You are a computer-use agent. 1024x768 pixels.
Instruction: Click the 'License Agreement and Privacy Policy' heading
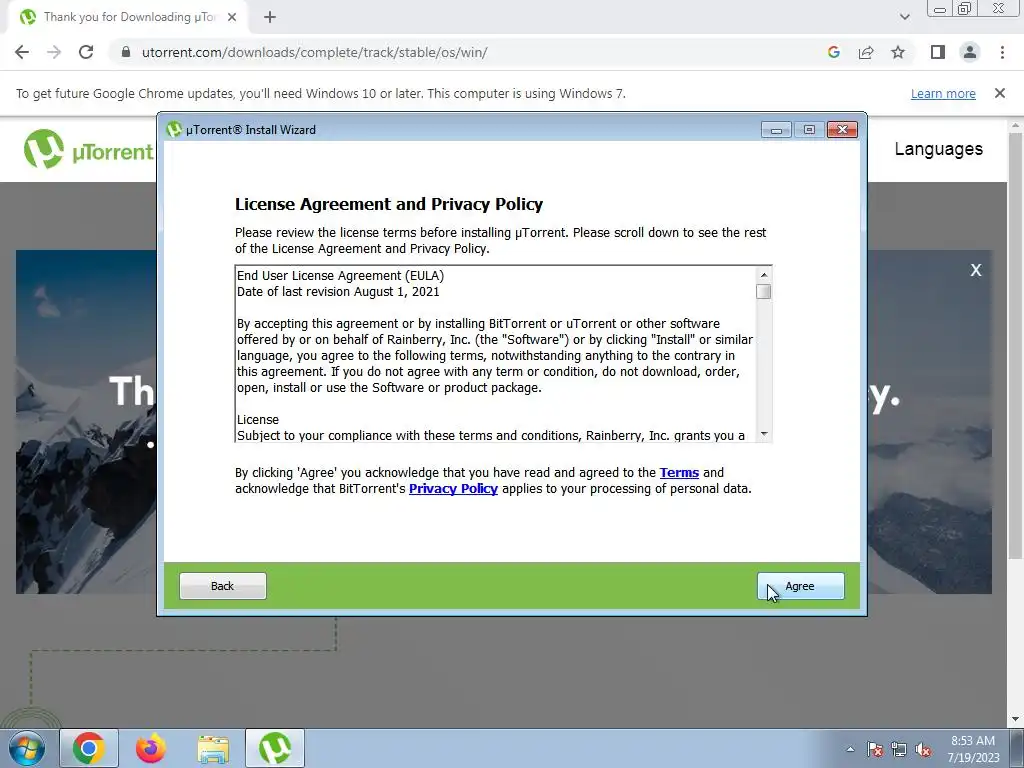389,204
